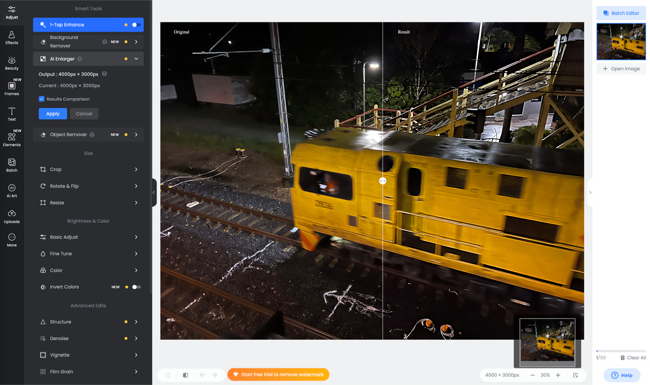Click the Apply button
Screen dimensions: 650x385
click(x=53, y=114)
